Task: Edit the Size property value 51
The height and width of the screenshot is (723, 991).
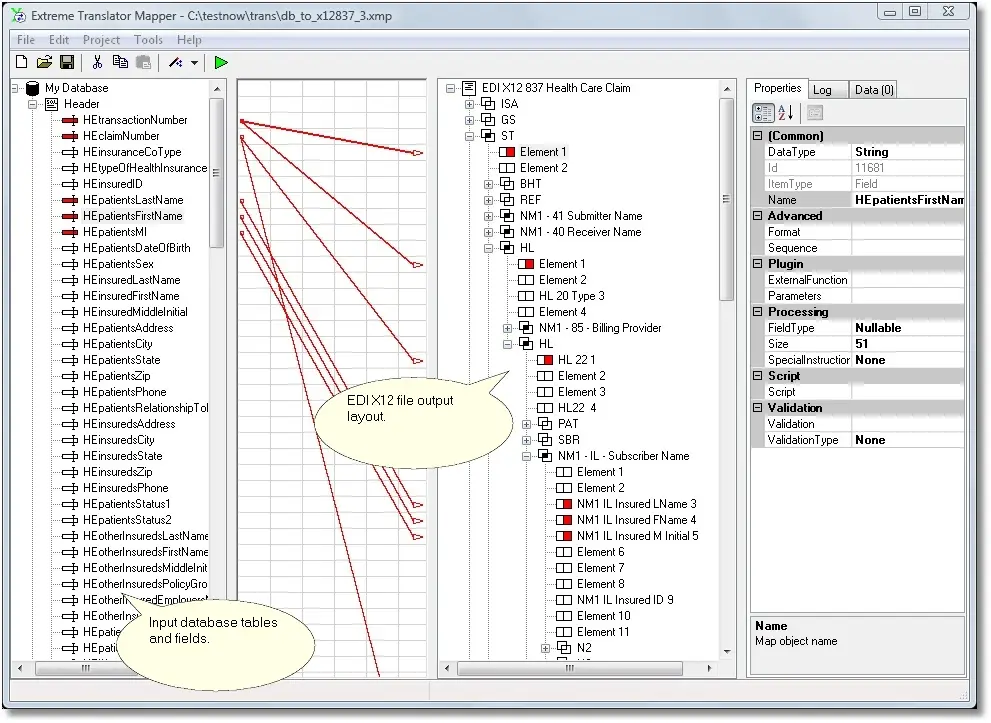Action: point(908,344)
